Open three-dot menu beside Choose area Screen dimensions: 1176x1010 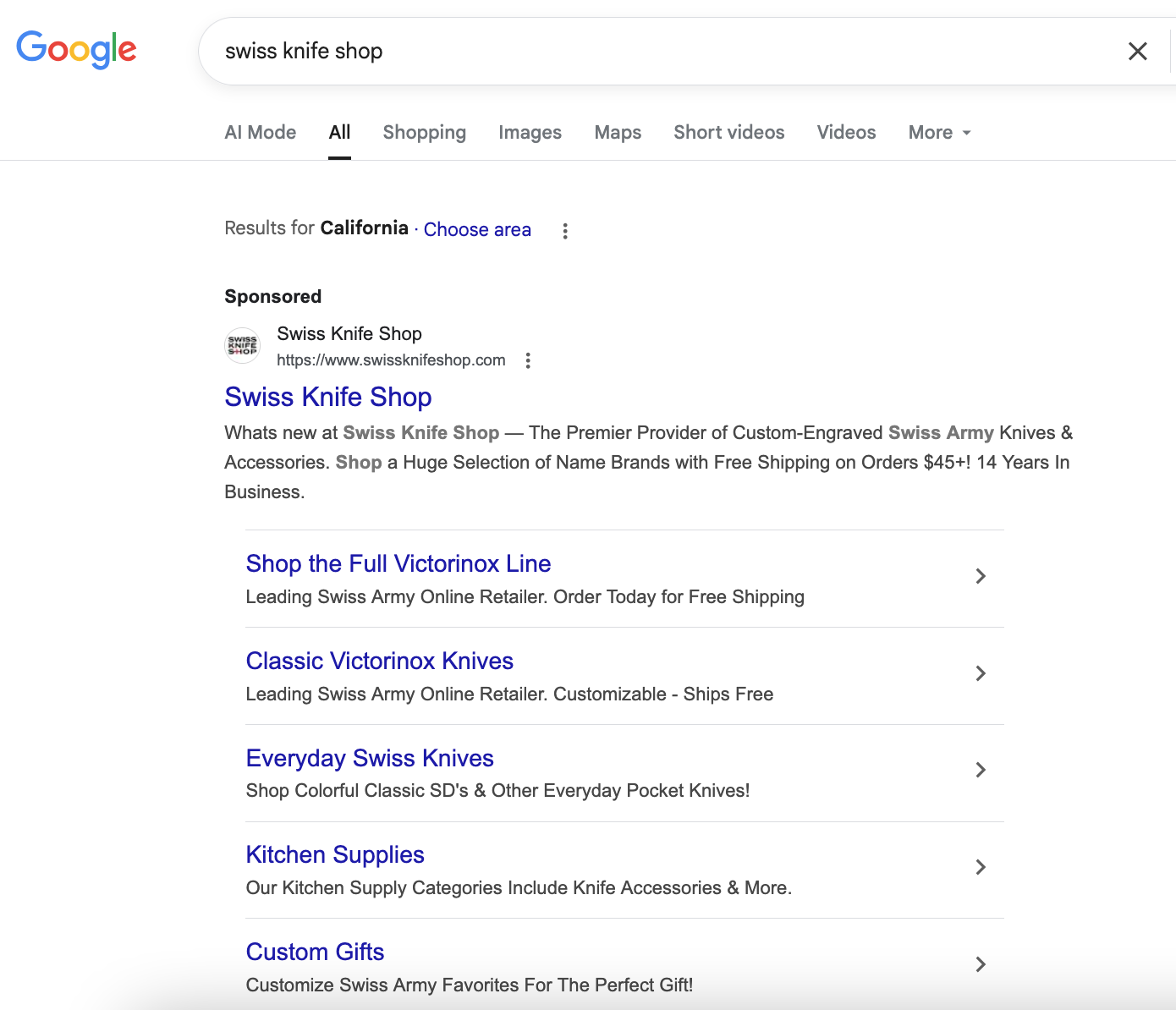click(x=565, y=231)
